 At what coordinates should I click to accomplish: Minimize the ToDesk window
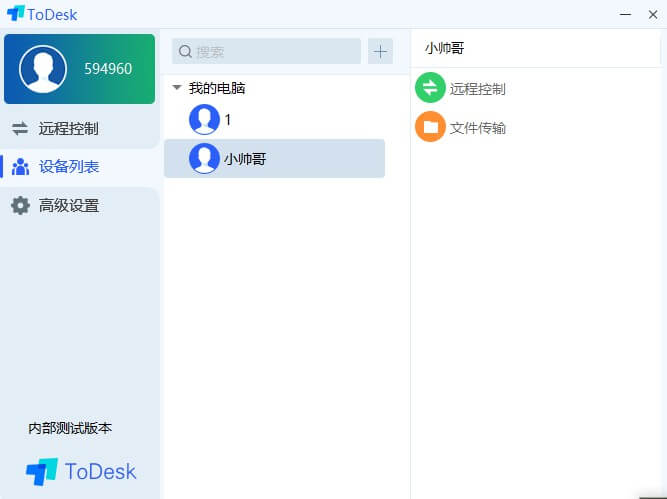(x=625, y=14)
